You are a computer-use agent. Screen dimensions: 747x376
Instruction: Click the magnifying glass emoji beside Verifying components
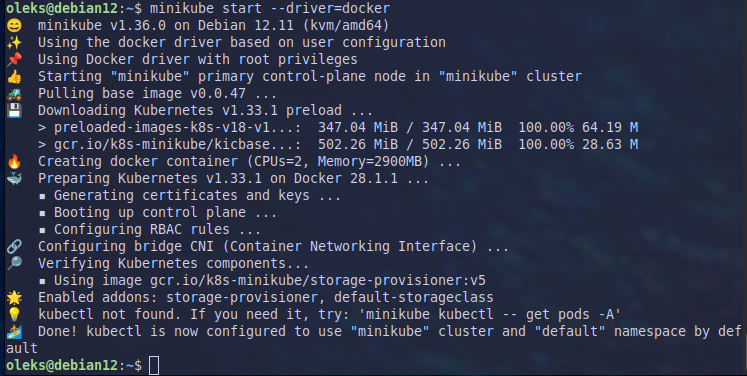pyautogui.click(x=14, y=264)
